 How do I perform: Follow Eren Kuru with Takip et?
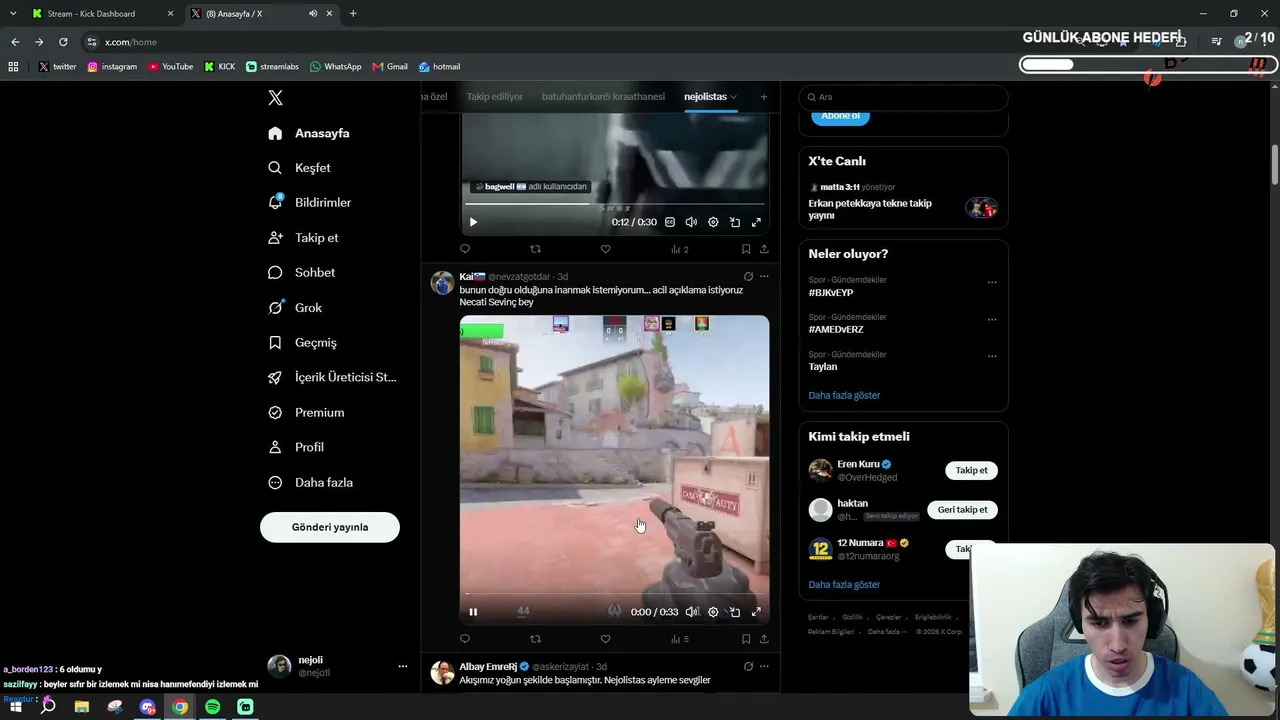point(971,470)
